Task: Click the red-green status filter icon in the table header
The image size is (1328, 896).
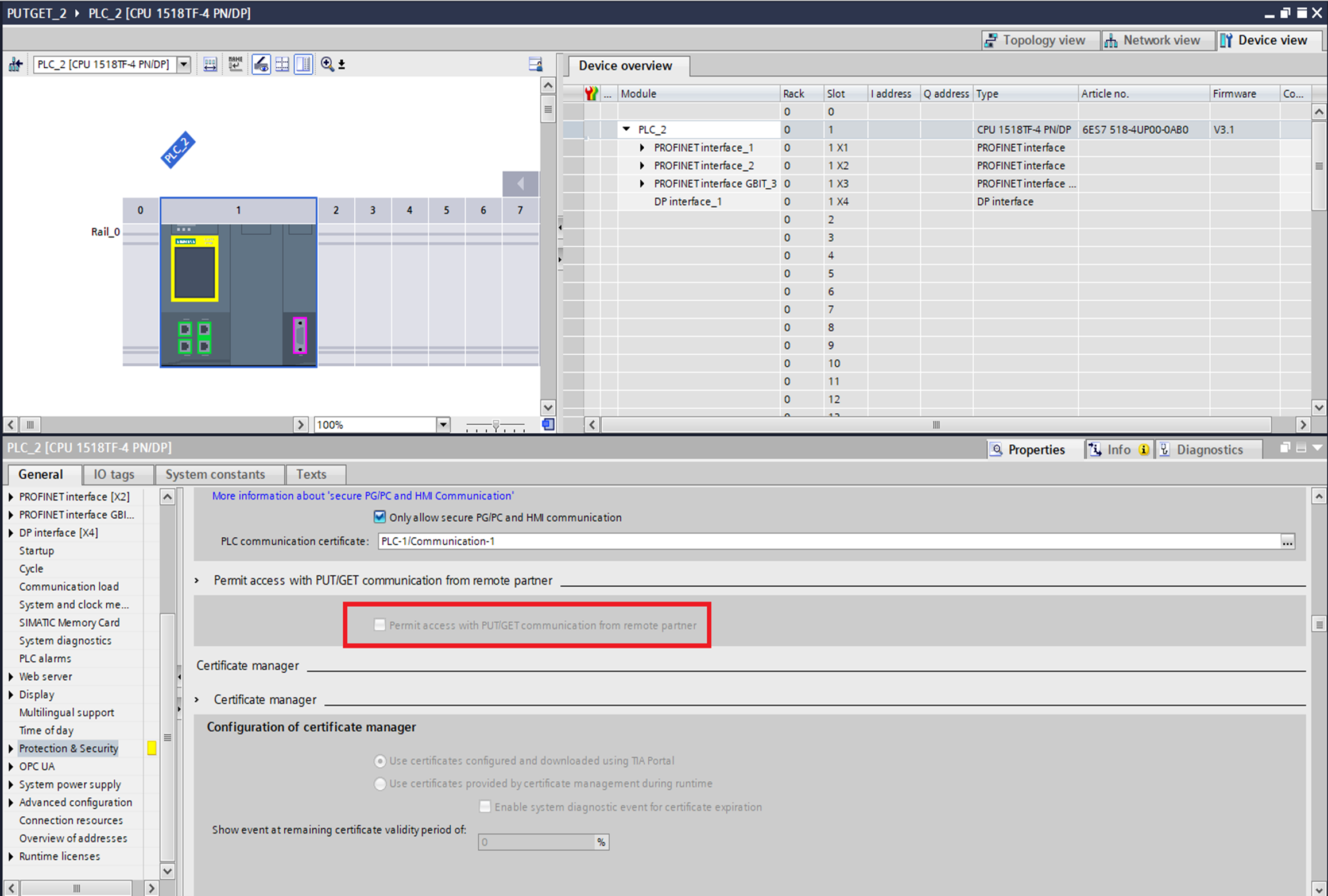Action: coord(591,94)
